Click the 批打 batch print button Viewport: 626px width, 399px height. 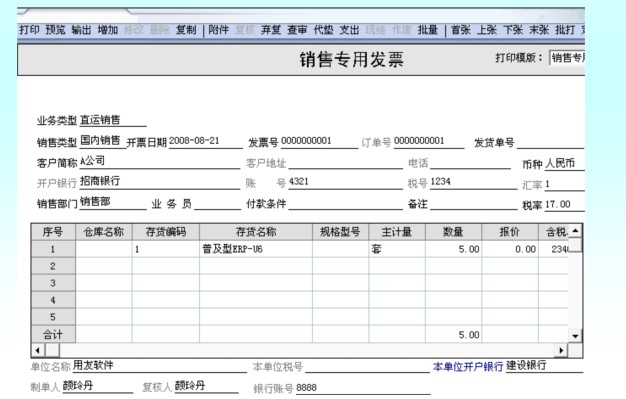point(565,30)
